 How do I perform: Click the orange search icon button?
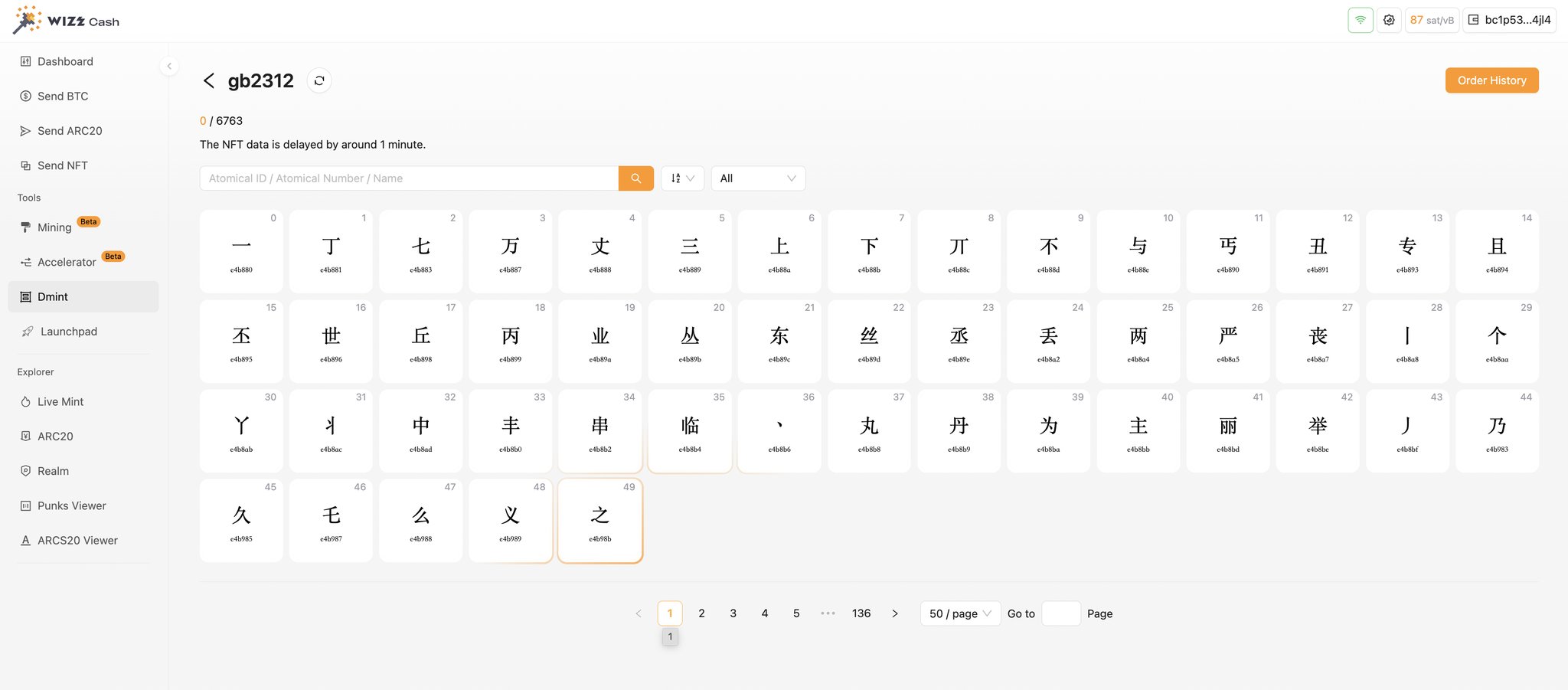pos(635,178)
